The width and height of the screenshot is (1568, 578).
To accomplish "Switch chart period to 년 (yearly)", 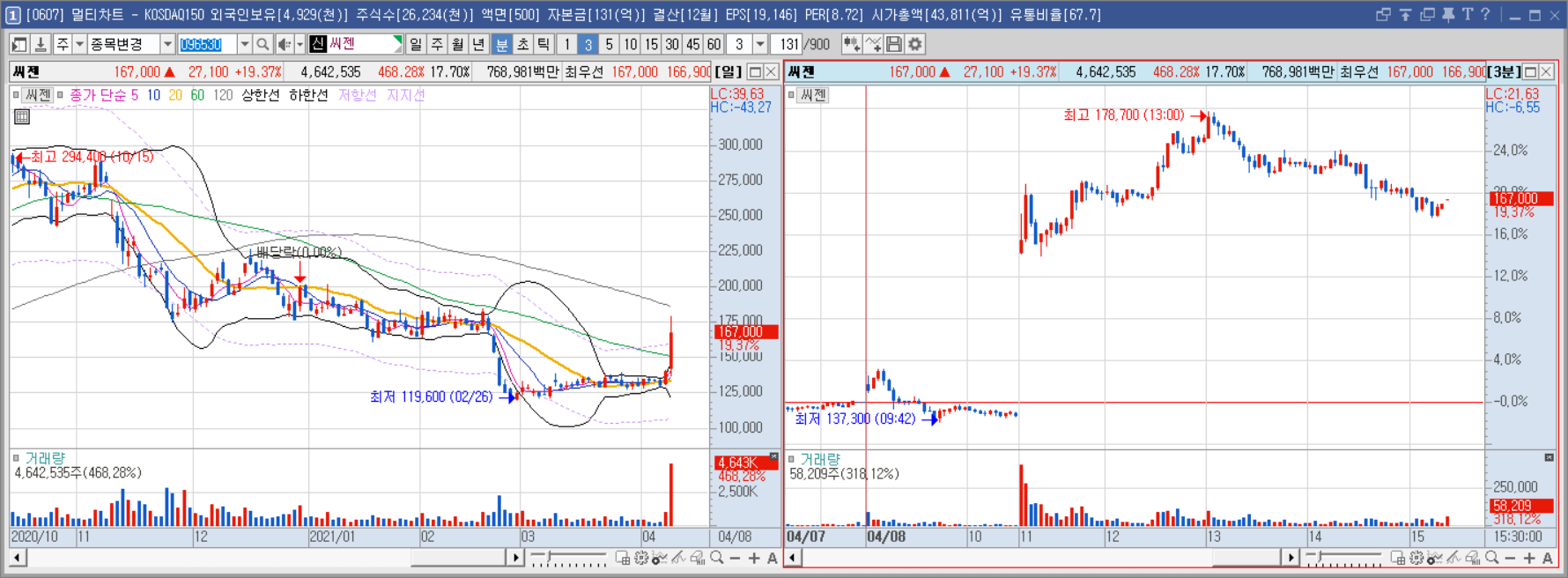I will 479,44.
